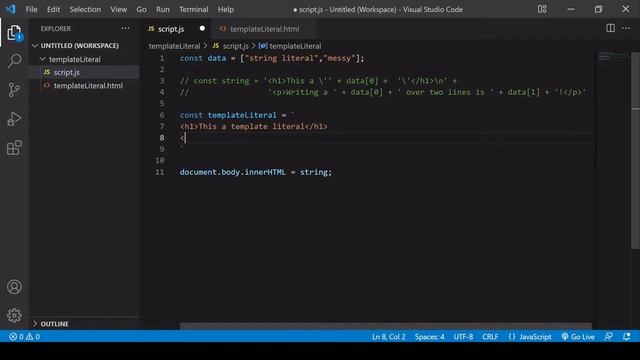
Task: Click templateLiteral symbol in breadcrumb
Action: pos(290,46)
